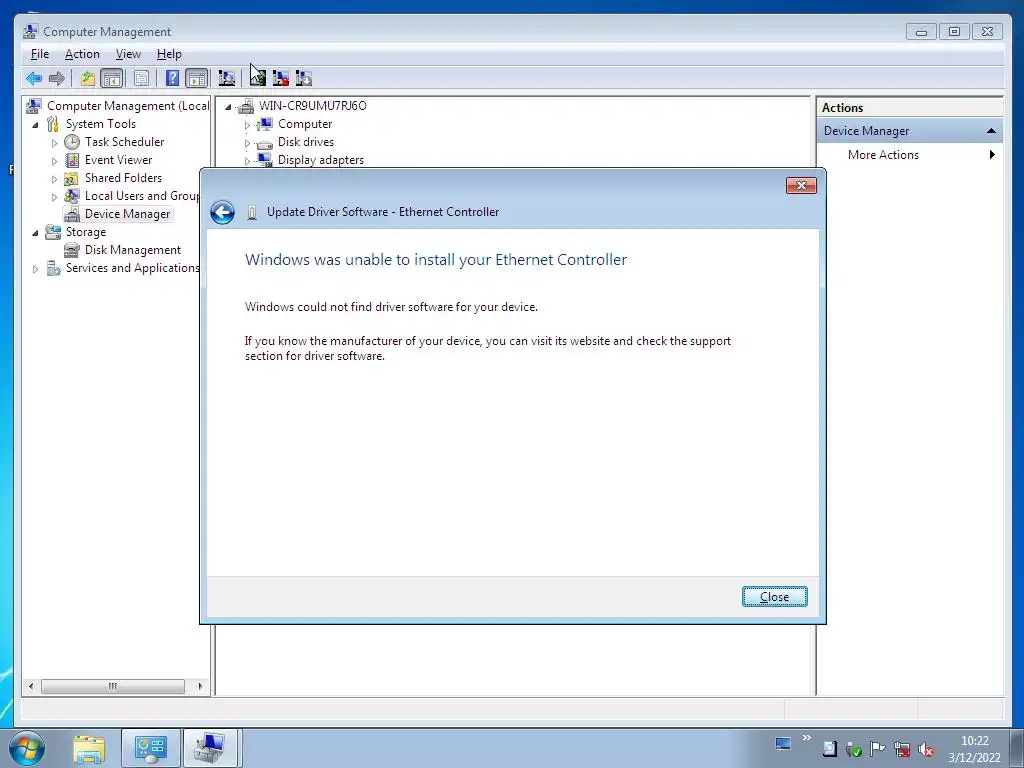Image resolution: width=1024 pixels, height=768 pixels.
Task: Select Shared Folders in the console tree
Action: click(123, 178)
